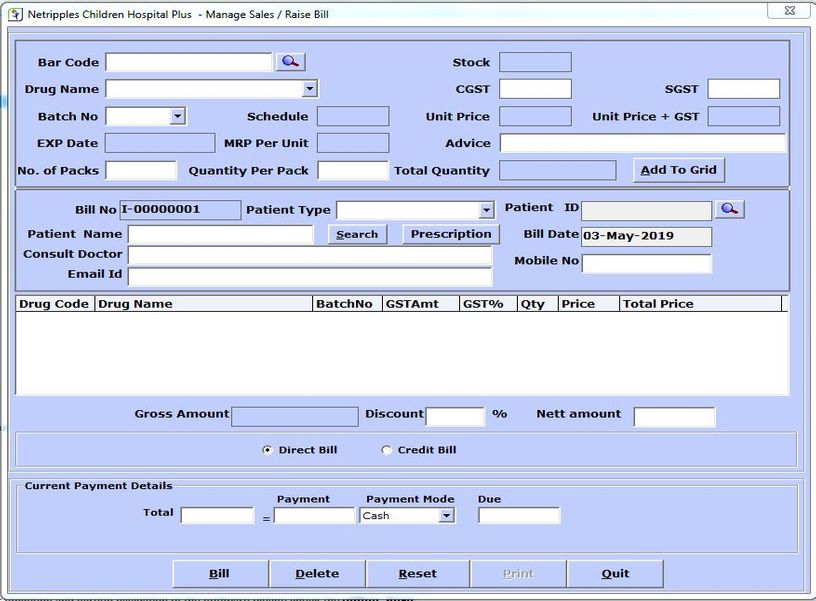Screen dimensions: 816x601
Task: Click the Reset button
Action: (417, 573)
